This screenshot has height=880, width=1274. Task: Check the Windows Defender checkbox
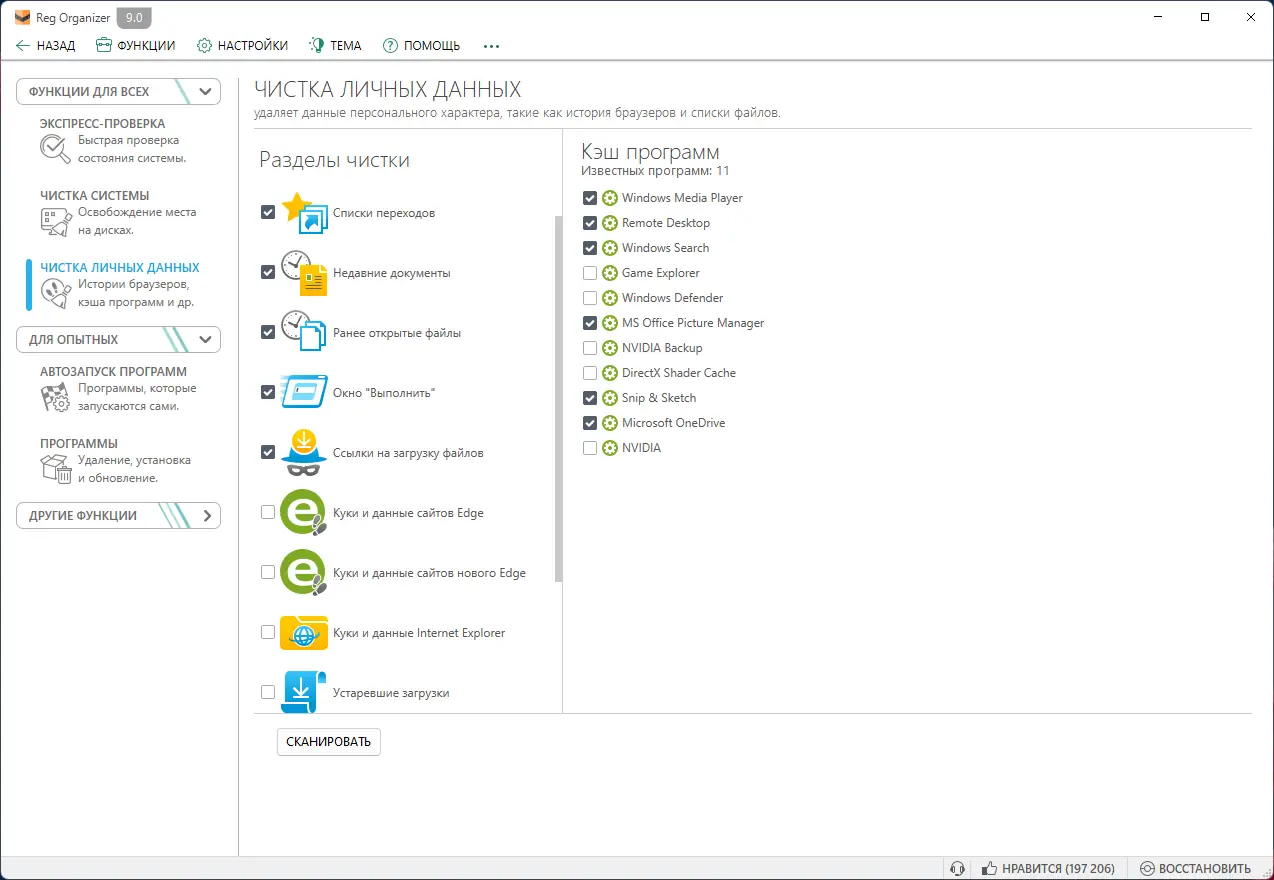click(590, 298)
